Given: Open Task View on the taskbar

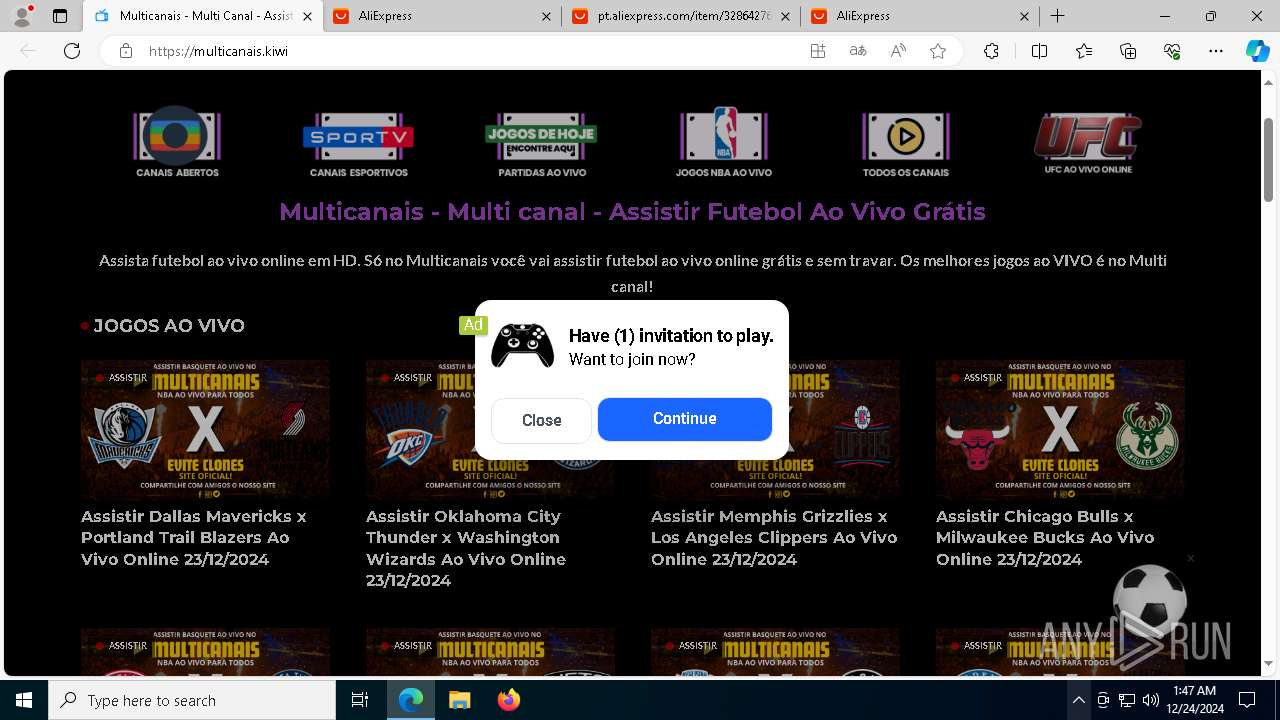Looking at the screenshot, I should (360, 700).
